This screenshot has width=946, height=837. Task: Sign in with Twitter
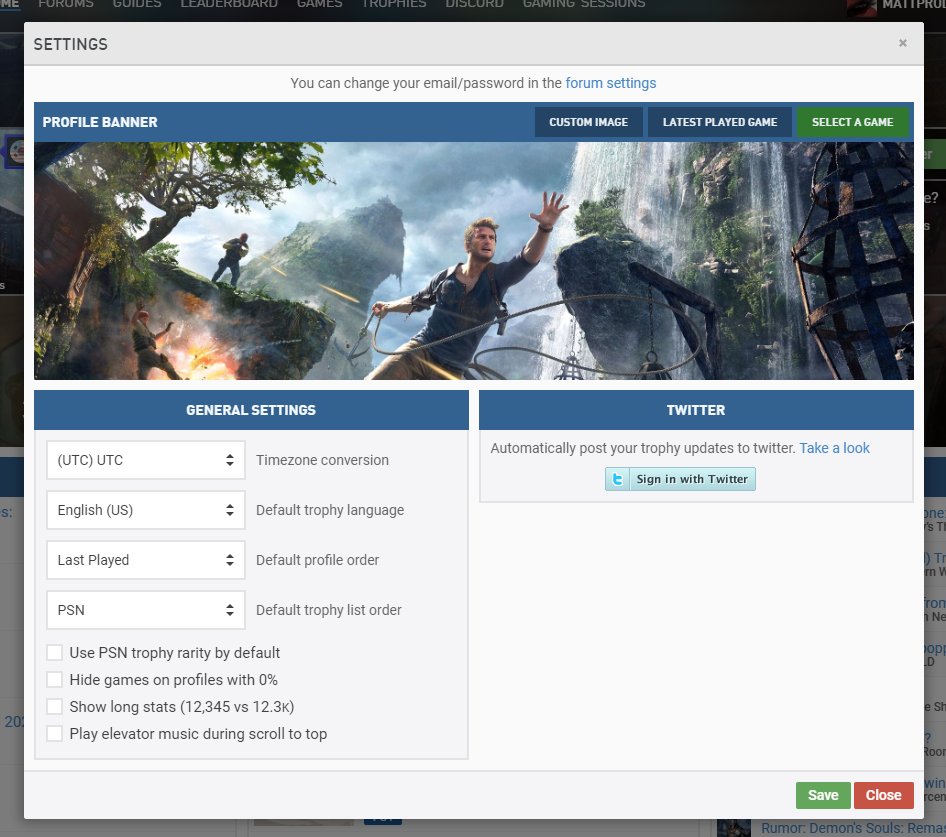tap(680, 479)
